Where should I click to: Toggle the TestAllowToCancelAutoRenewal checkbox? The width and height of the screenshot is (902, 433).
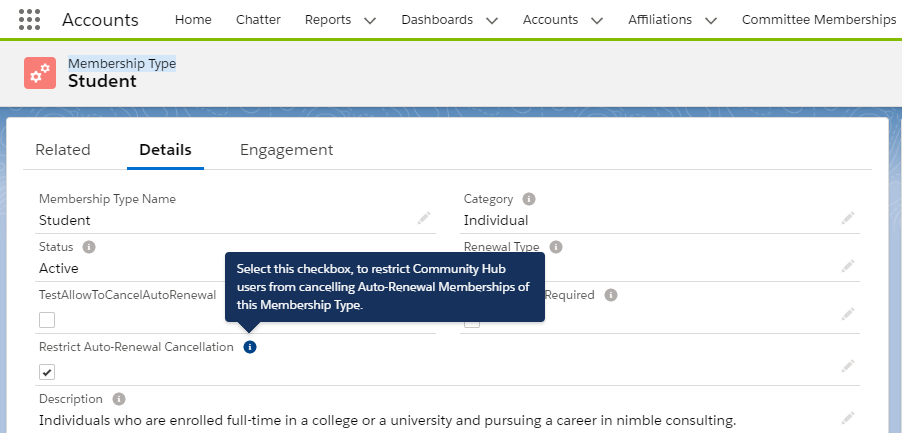coord(47,320)
